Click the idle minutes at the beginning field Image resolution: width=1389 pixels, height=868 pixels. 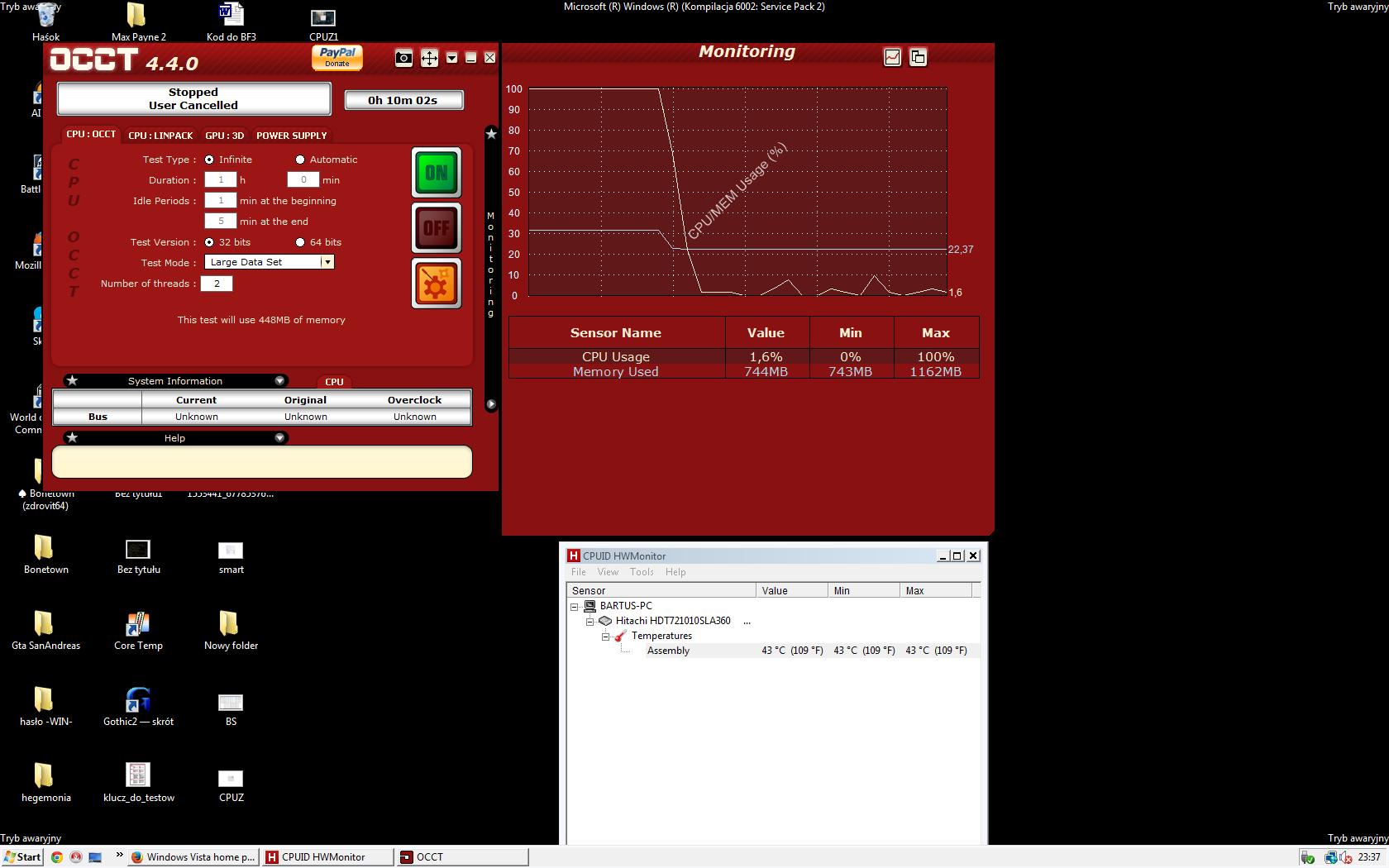click(221, 200)
